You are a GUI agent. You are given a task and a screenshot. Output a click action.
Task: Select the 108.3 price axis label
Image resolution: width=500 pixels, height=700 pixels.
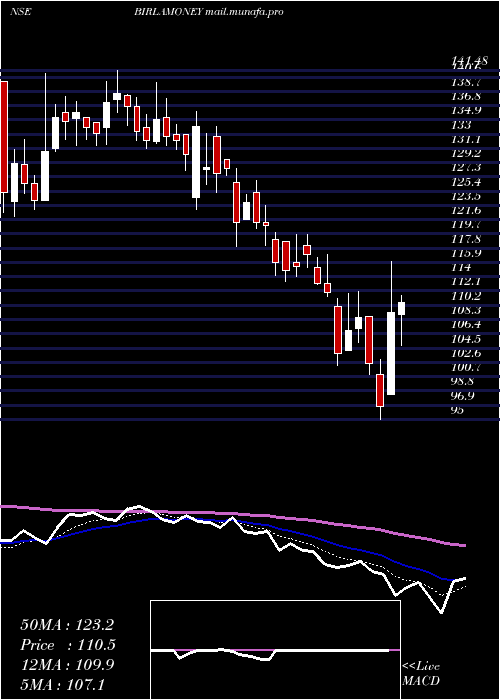466,311
